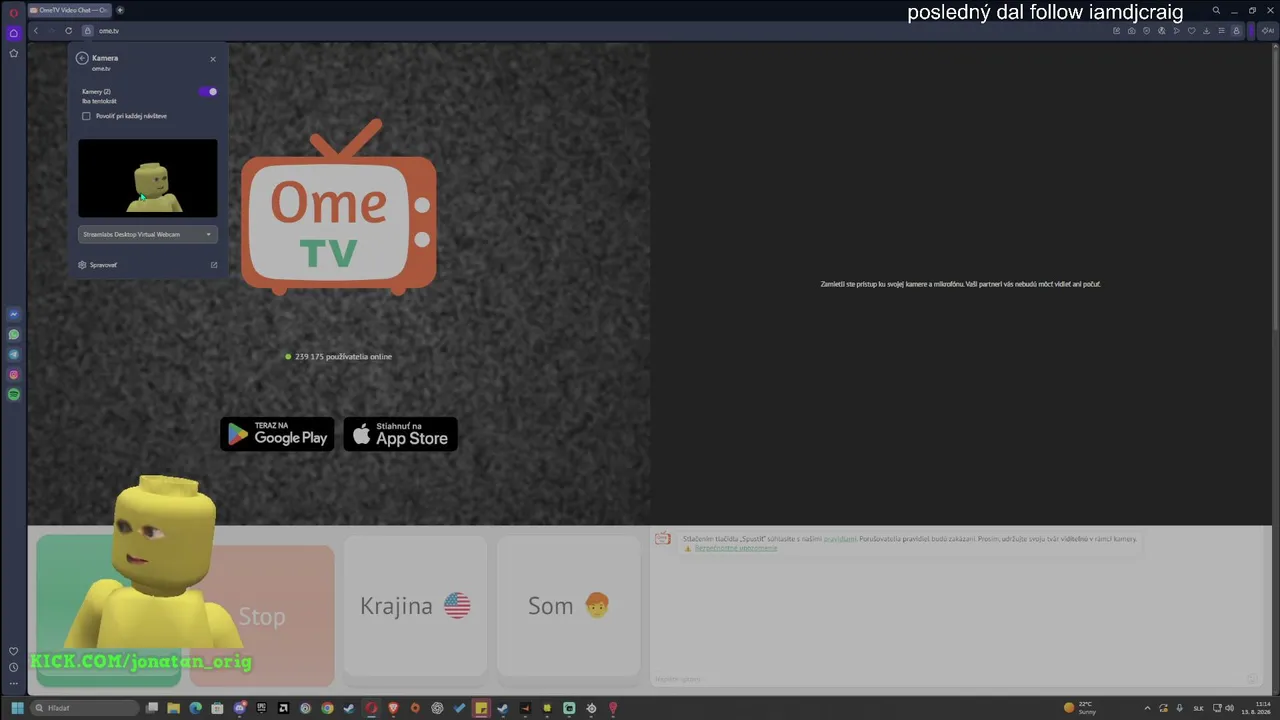Viewport: 1280px width, 720px height.
Task: Click the OmeTV Video Chat browser tab
Action: (x=69, y=10)
